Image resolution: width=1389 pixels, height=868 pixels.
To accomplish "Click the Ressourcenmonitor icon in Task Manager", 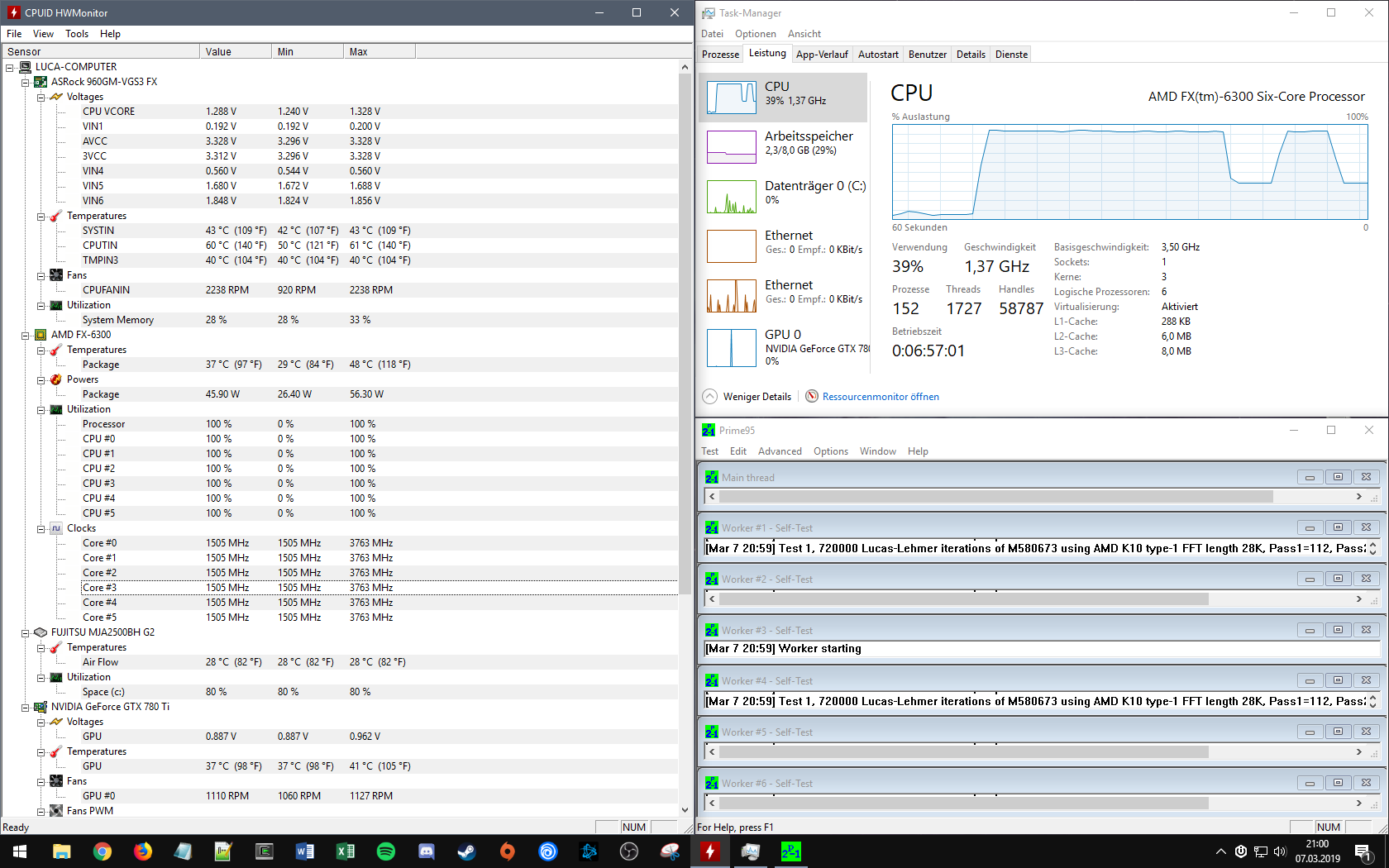I will coord(812,396).
